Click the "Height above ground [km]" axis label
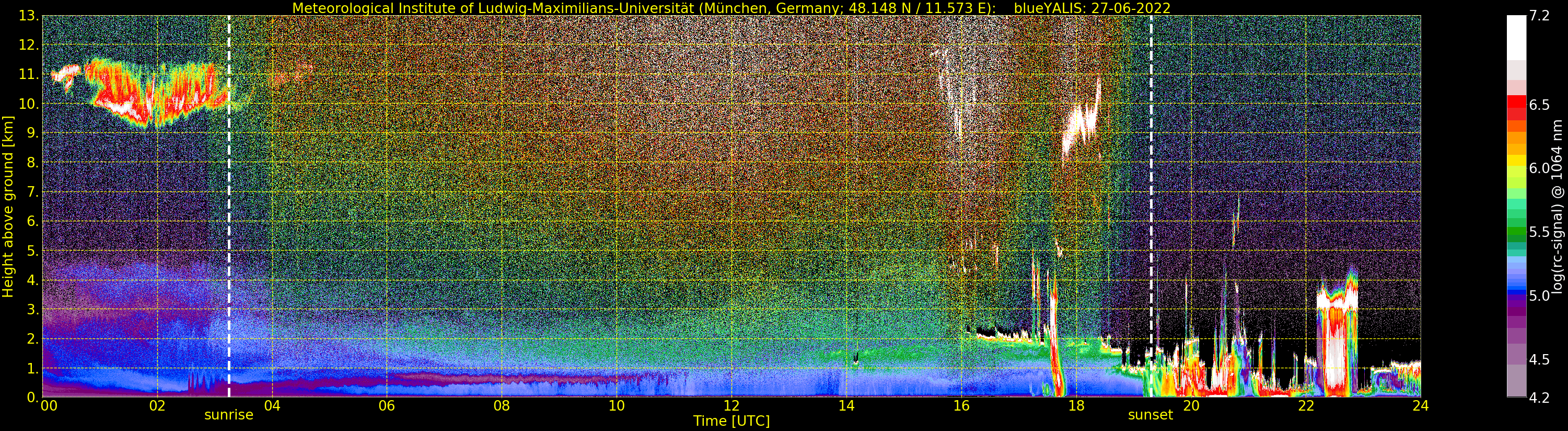The width and height of the screenshot is (1568, 431). pos(8,207)
